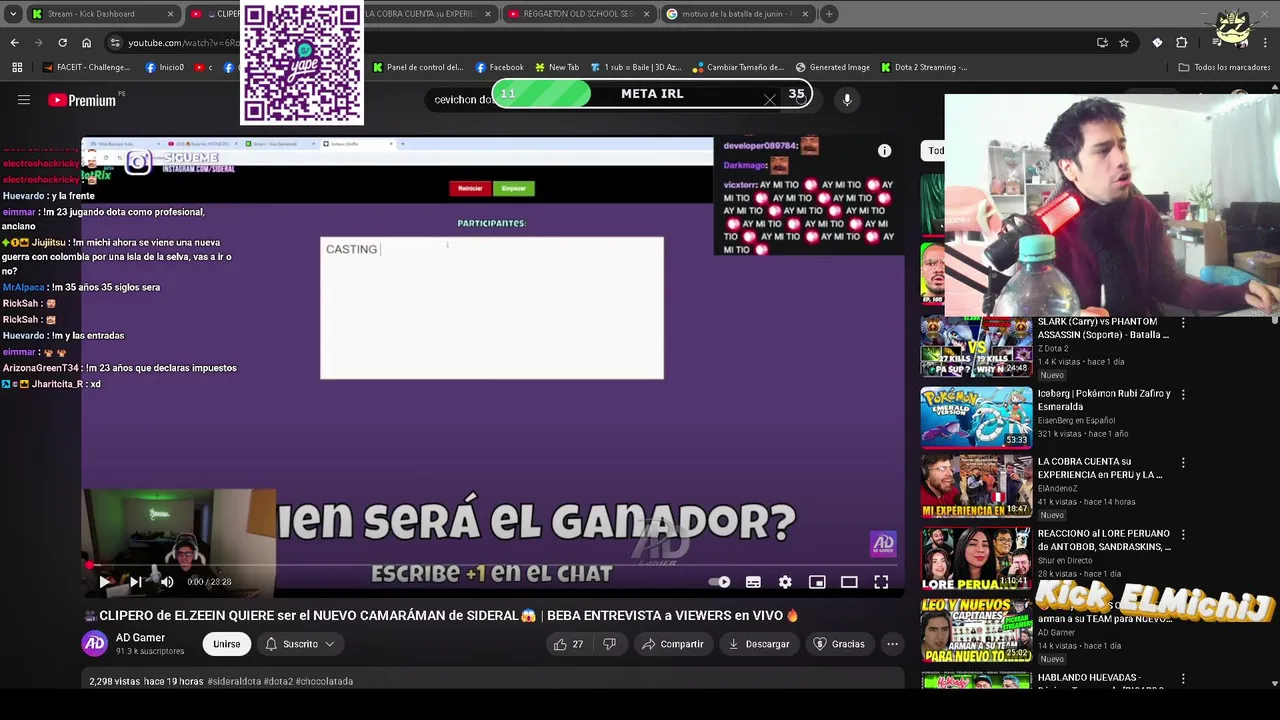
Task: Open the Inicio0 Facebook bookmark
Action: 165,67
